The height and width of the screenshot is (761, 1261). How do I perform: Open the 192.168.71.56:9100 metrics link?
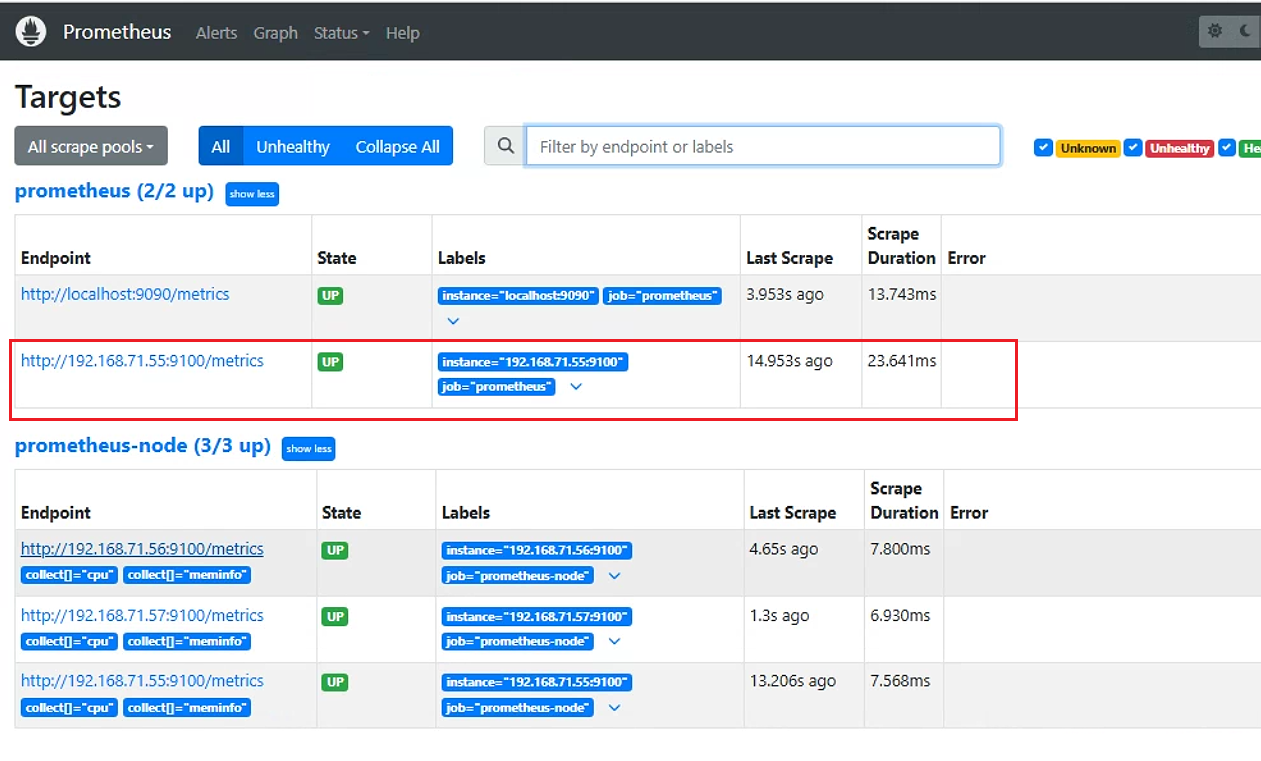tap(142, 549)
